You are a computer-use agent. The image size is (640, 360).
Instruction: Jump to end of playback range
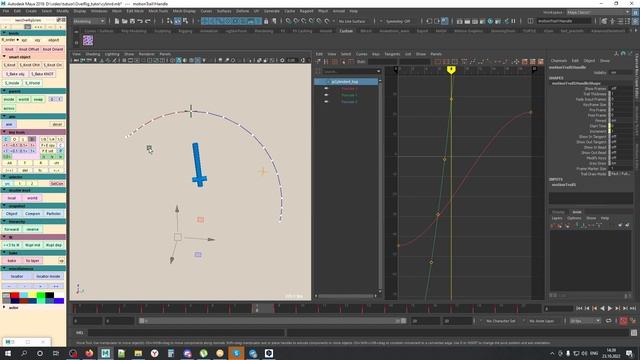(633, 309)
